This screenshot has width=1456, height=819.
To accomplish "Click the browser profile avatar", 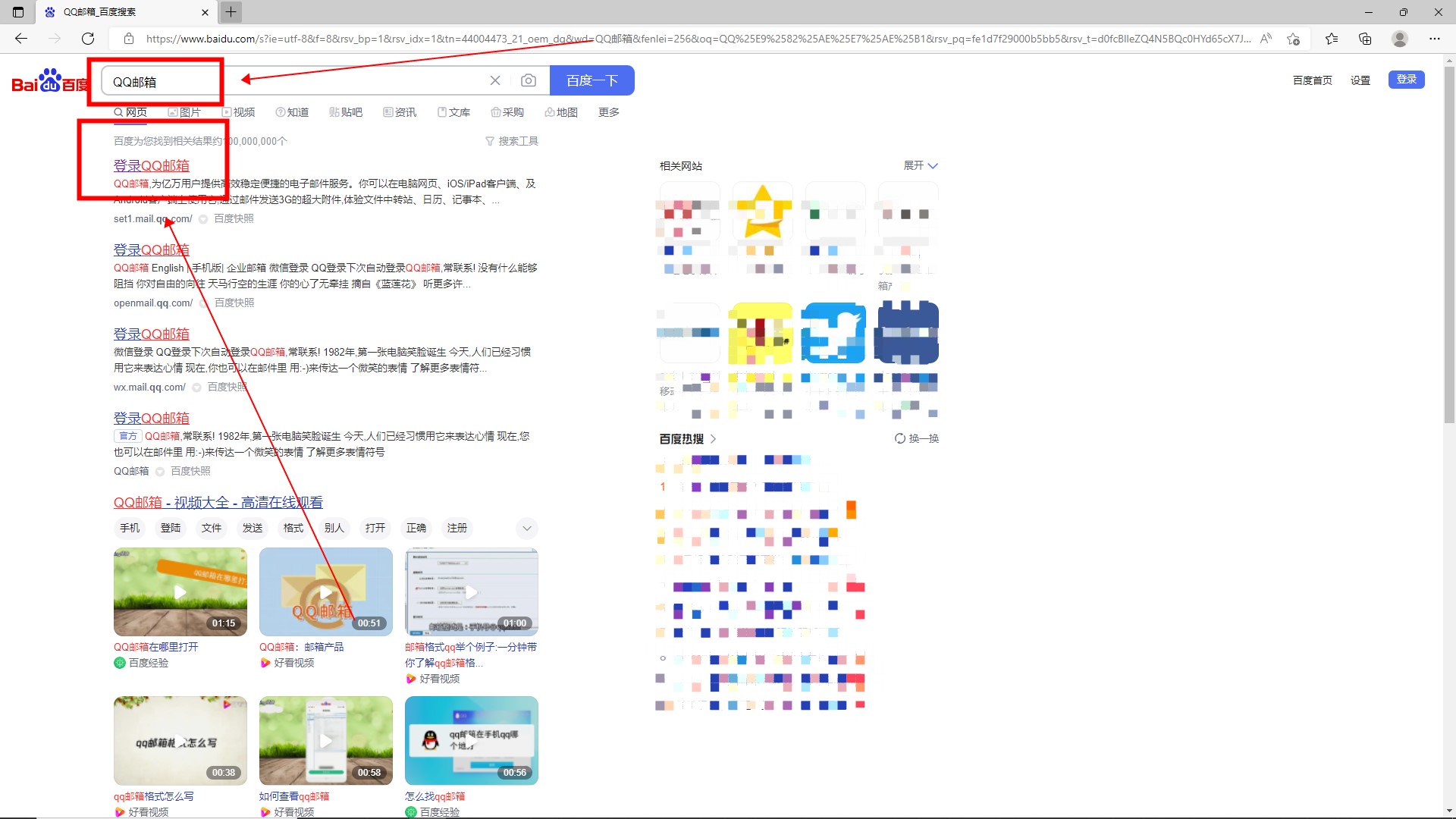I will (x=1400, y=39).
